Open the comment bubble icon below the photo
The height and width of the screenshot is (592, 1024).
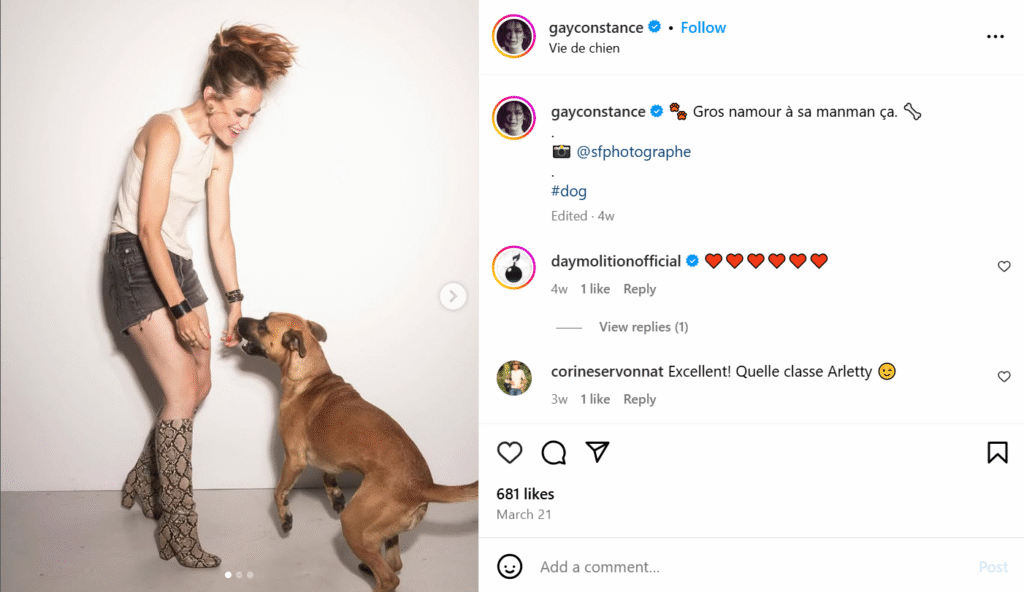554,452
